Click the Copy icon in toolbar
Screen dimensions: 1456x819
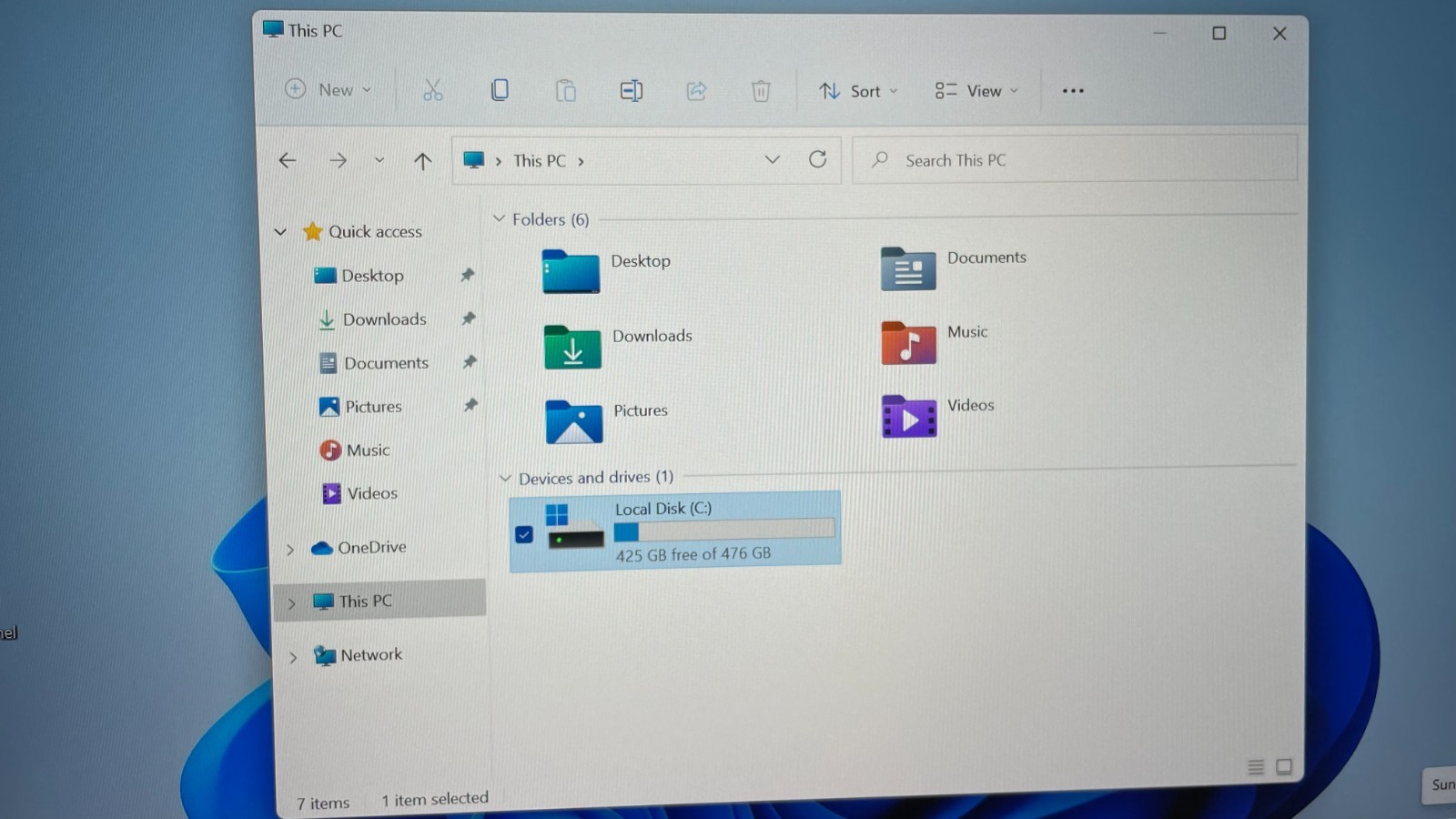(500, 90)
